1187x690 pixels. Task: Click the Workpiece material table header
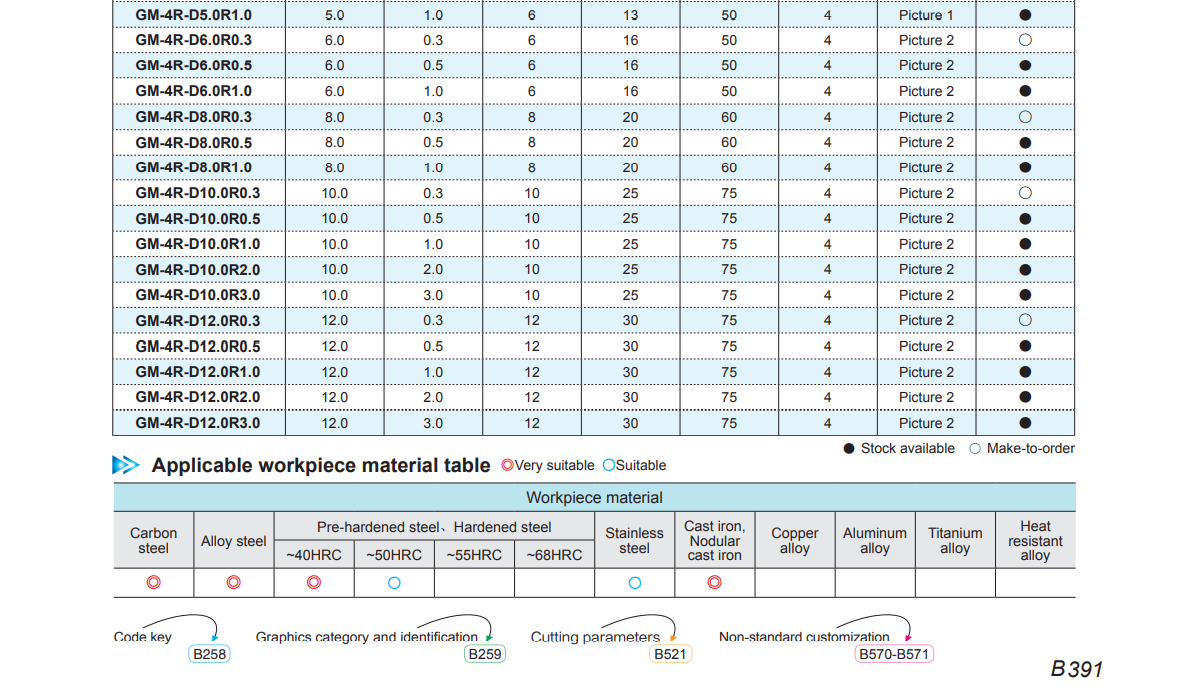click(x=594, y=497)
